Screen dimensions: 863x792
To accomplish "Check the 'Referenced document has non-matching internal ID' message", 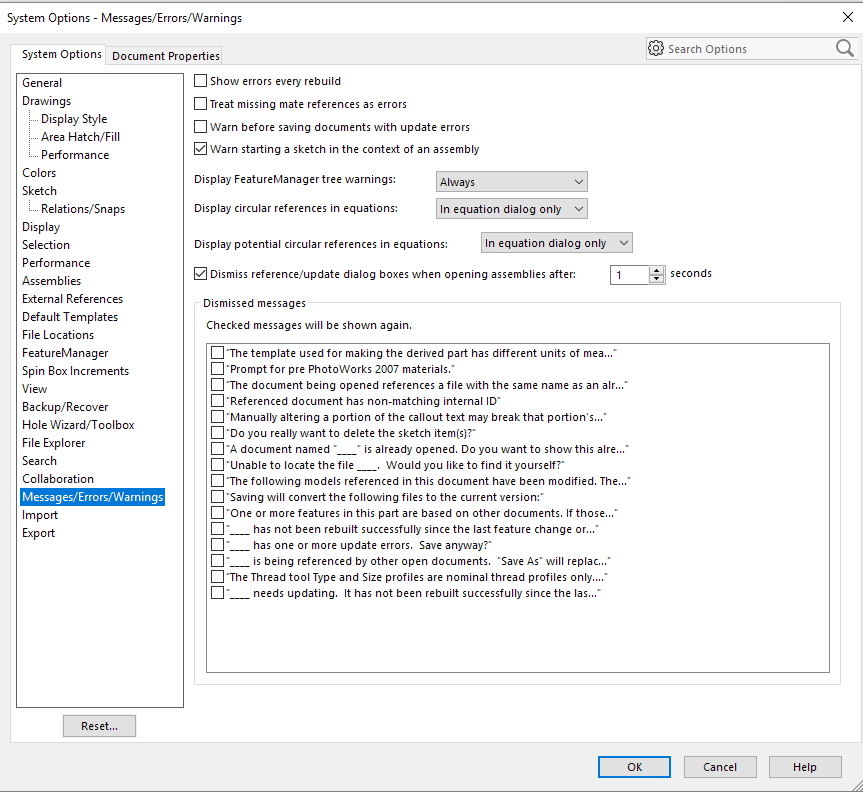I will [218, 401].
